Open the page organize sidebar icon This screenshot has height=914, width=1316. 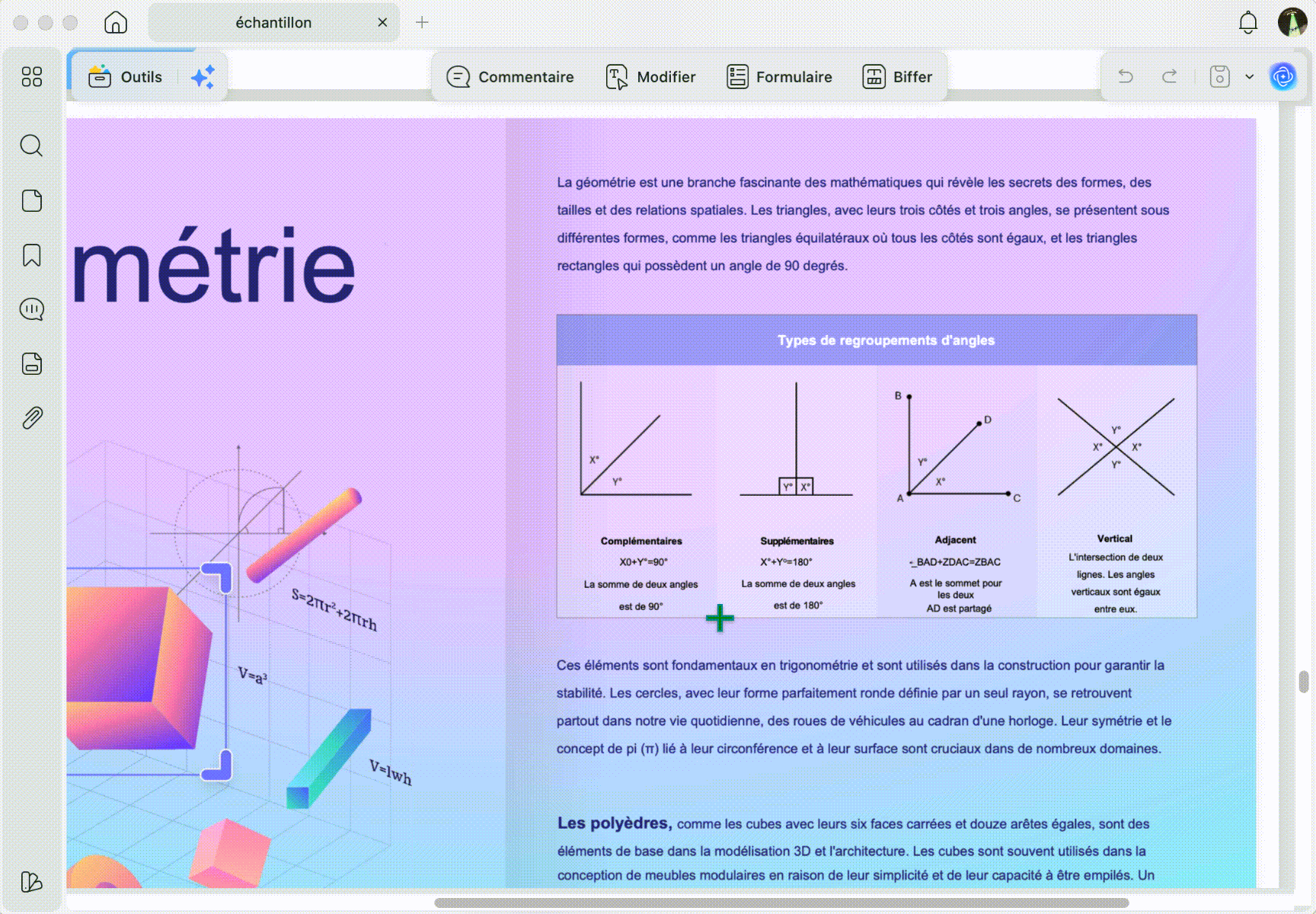click(32, 200)
